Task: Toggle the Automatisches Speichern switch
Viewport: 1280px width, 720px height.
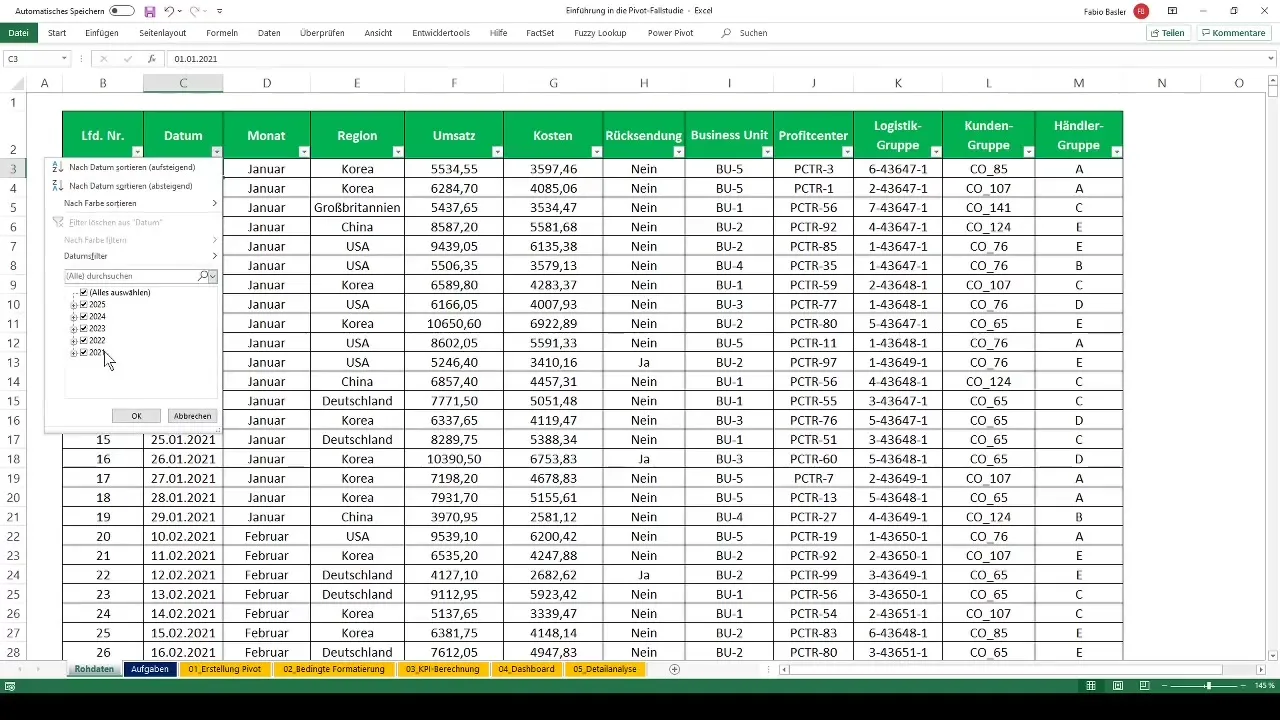Action: point(122,11)
